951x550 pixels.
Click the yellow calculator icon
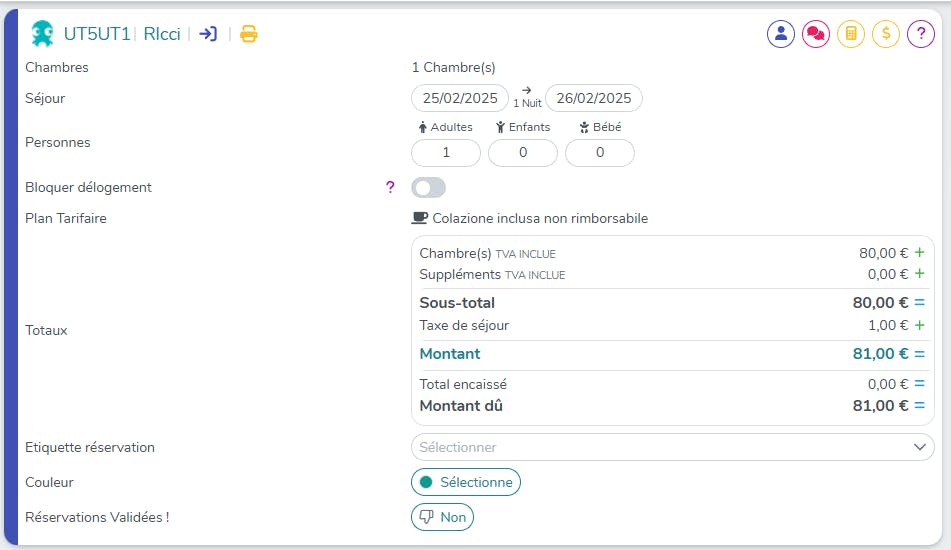click(851, 34)
